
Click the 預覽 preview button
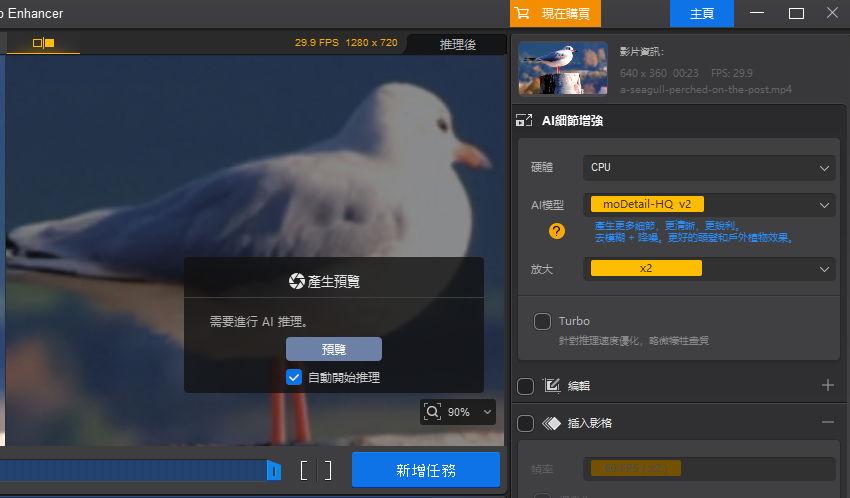point(334,349)
